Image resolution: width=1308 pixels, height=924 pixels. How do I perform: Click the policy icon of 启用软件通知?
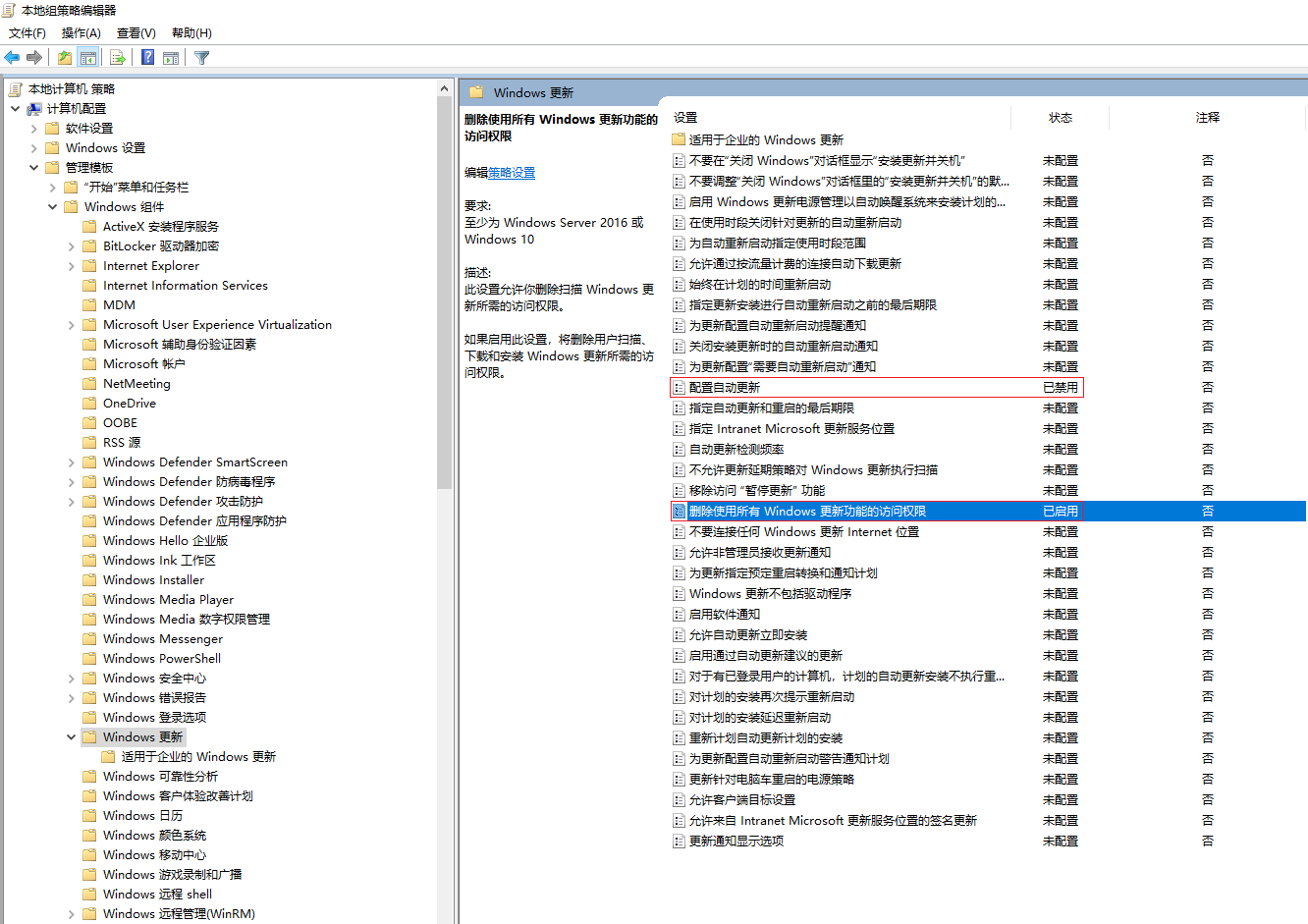(679, 615)
